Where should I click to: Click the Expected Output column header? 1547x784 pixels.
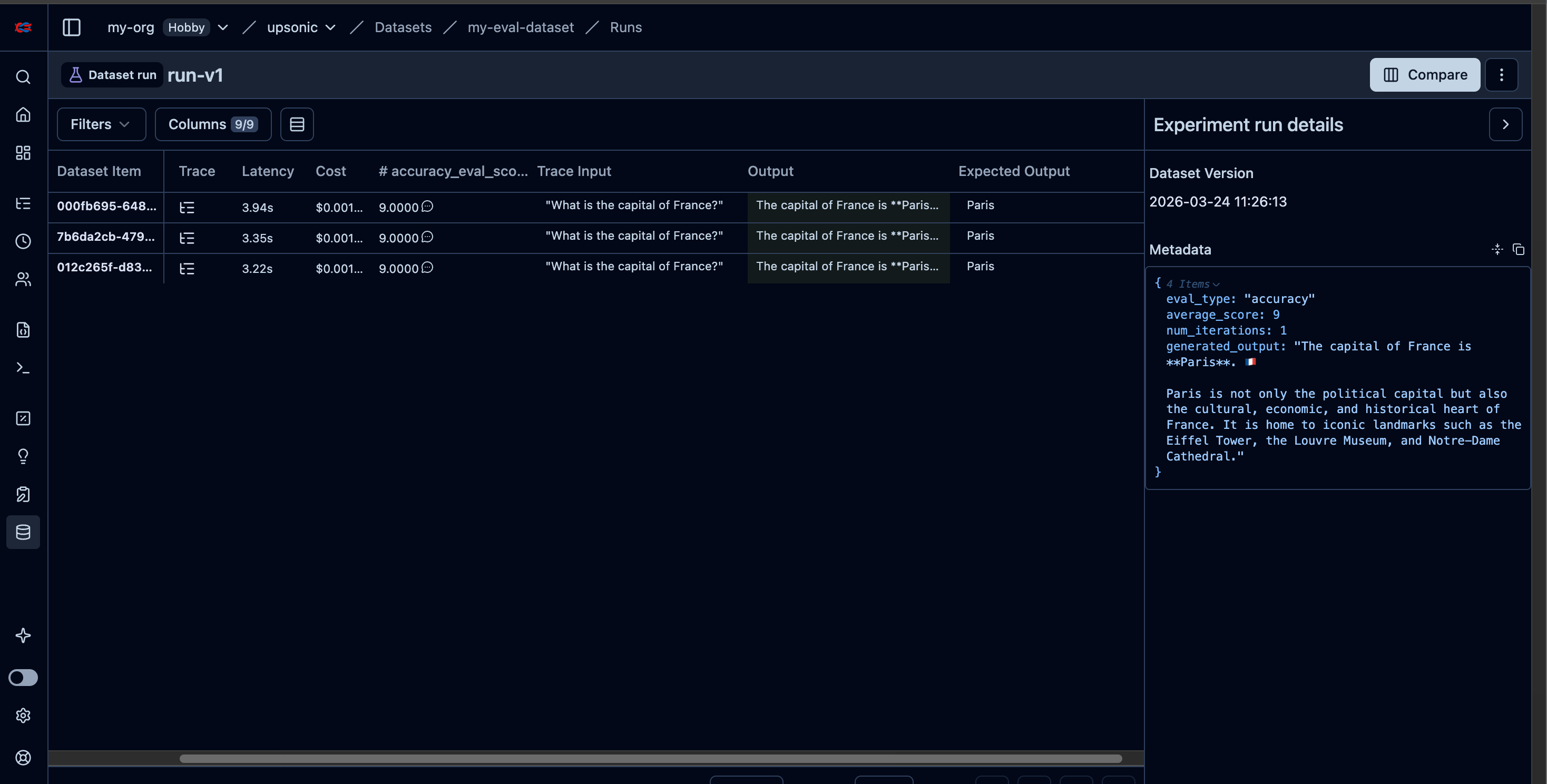point(1014,171)
